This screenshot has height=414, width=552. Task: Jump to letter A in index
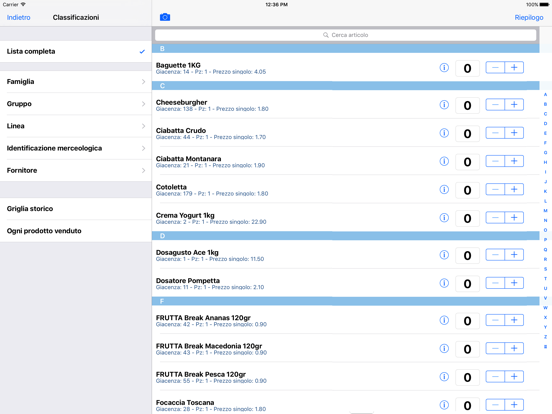(545, 94)
